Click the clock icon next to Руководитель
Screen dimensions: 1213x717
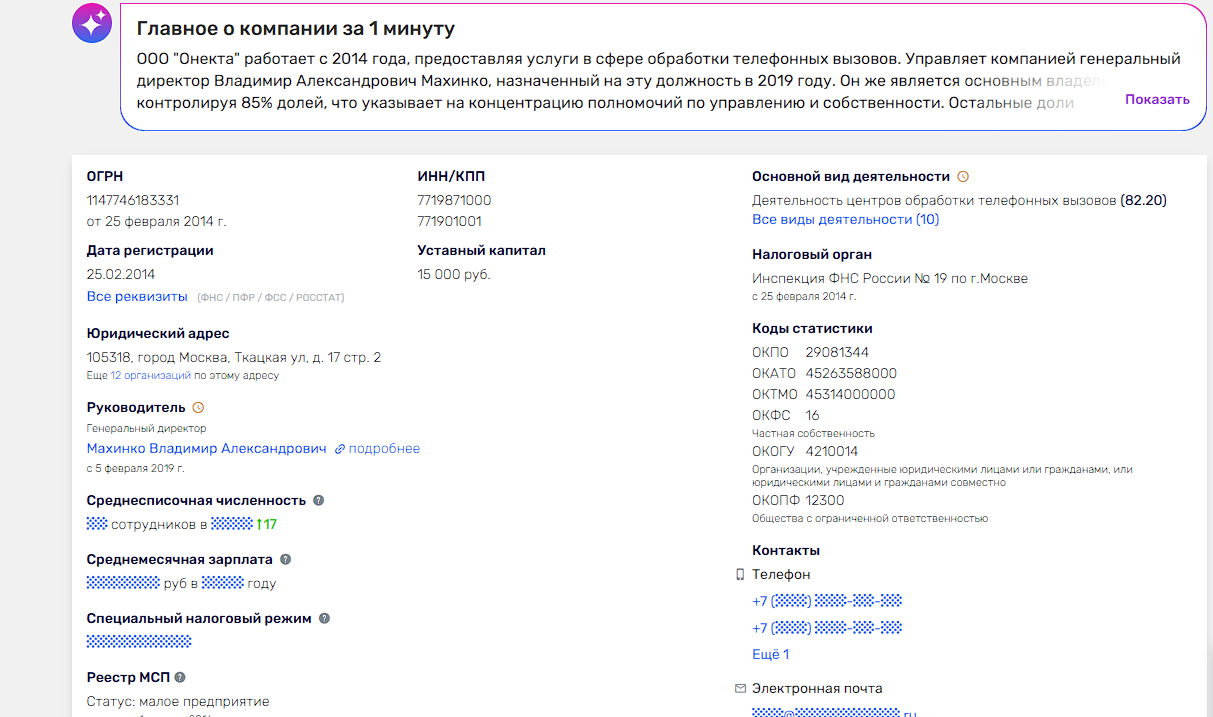coord(198,408)
